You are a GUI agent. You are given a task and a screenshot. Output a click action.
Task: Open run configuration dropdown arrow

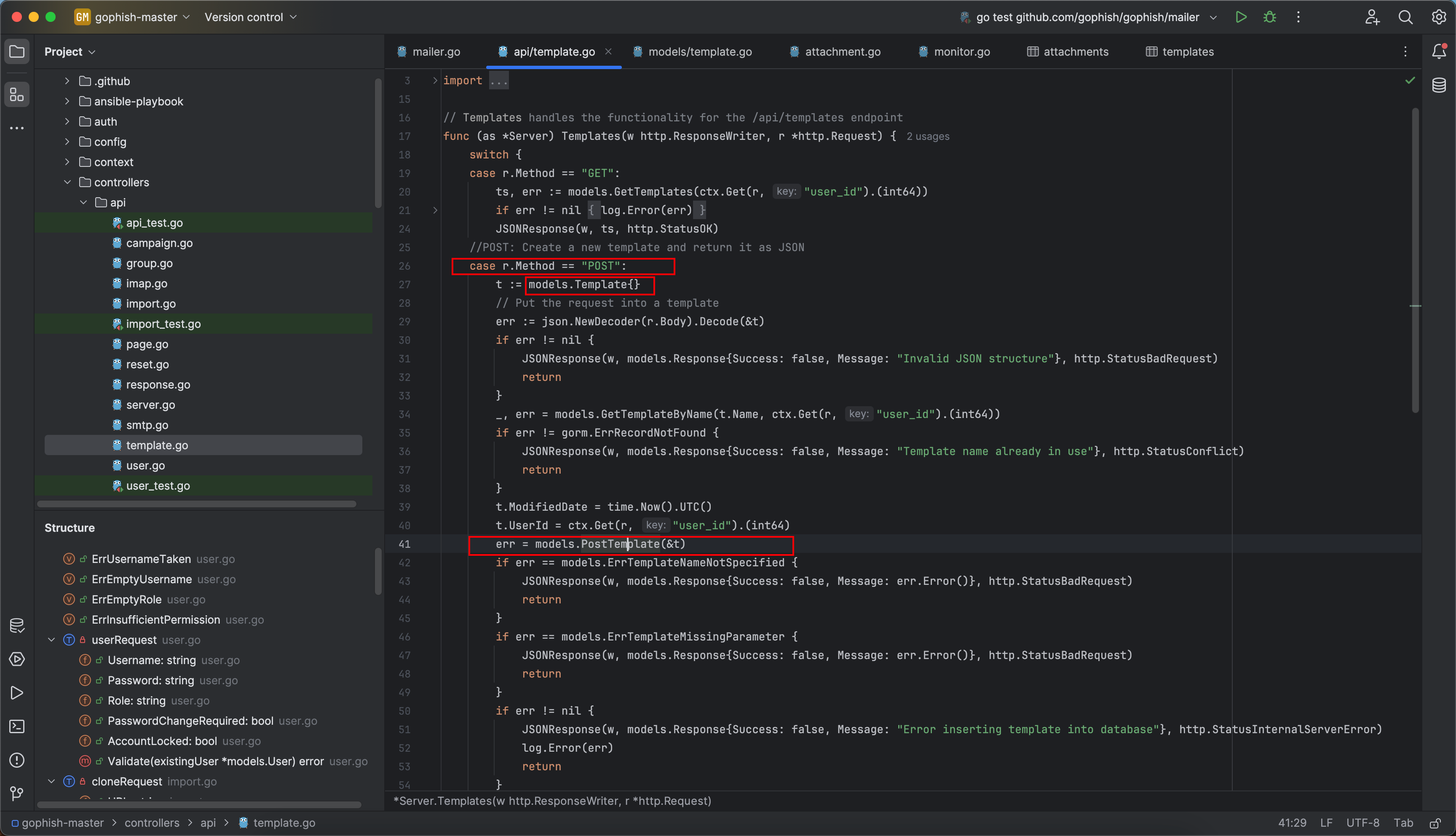[1213, 17]
